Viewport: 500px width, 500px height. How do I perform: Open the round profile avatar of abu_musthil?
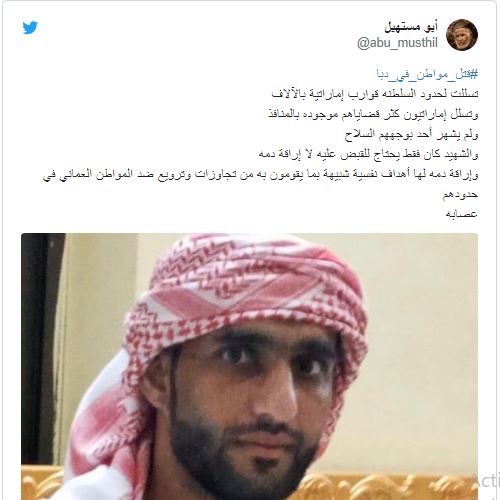coord(462,35)
